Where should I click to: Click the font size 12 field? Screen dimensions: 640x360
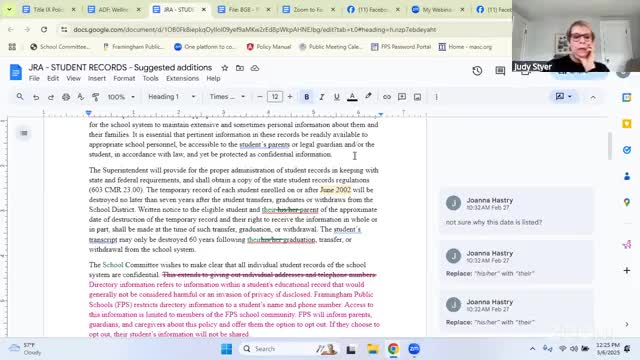pos(275,97)
